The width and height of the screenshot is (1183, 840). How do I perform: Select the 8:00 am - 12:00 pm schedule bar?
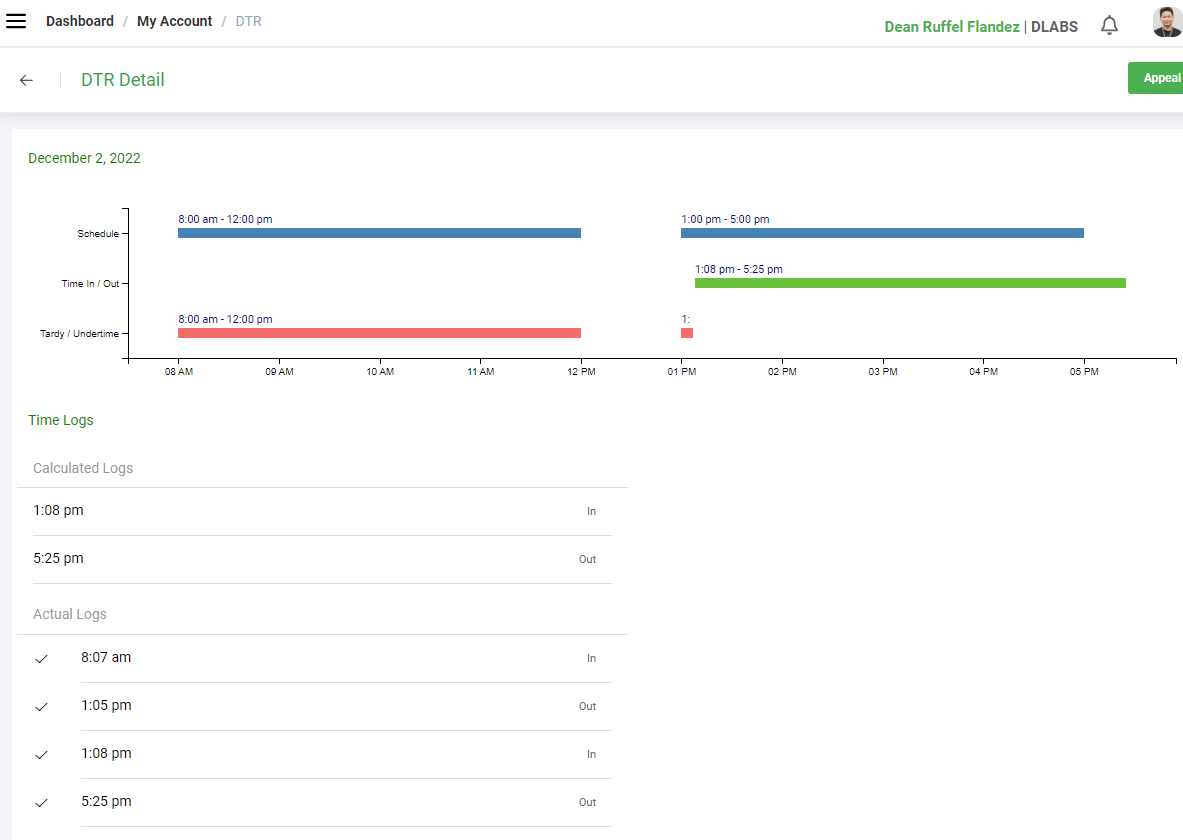pyautogui.click(x=379, y=233)
